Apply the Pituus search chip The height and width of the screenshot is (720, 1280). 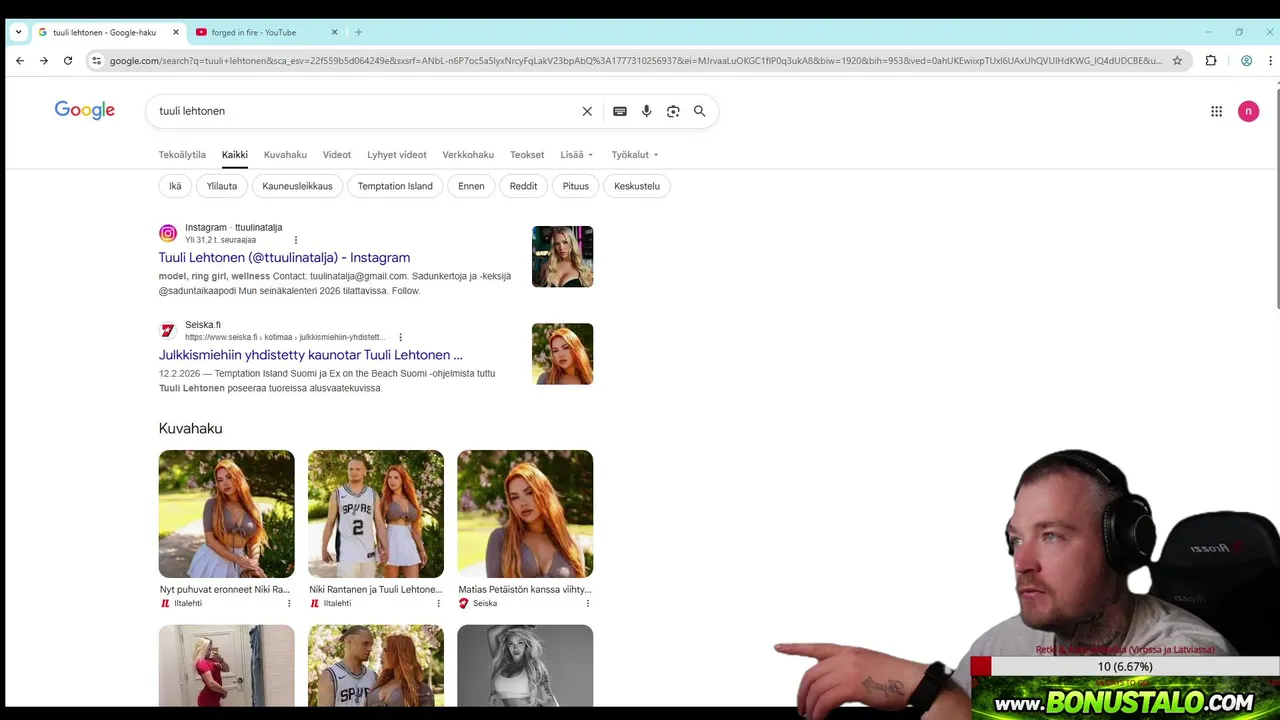(576, 186)
